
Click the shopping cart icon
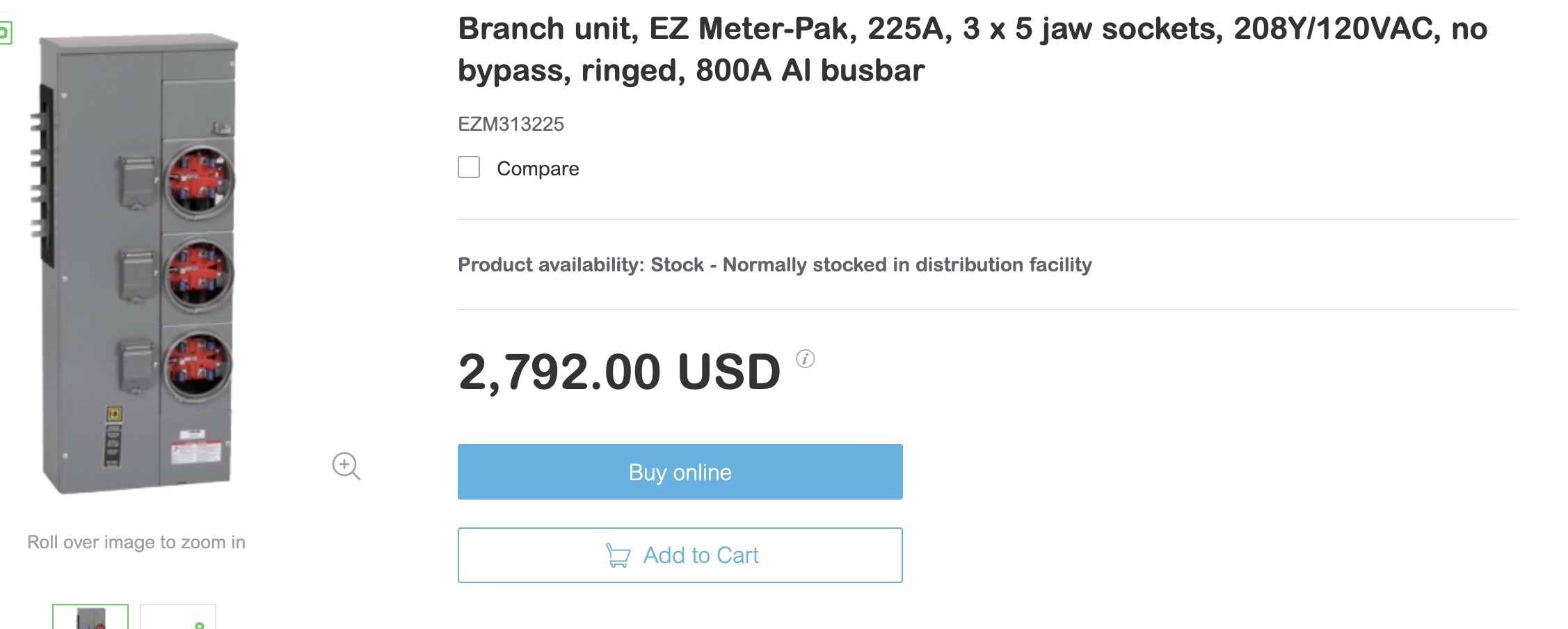point(618,555)
